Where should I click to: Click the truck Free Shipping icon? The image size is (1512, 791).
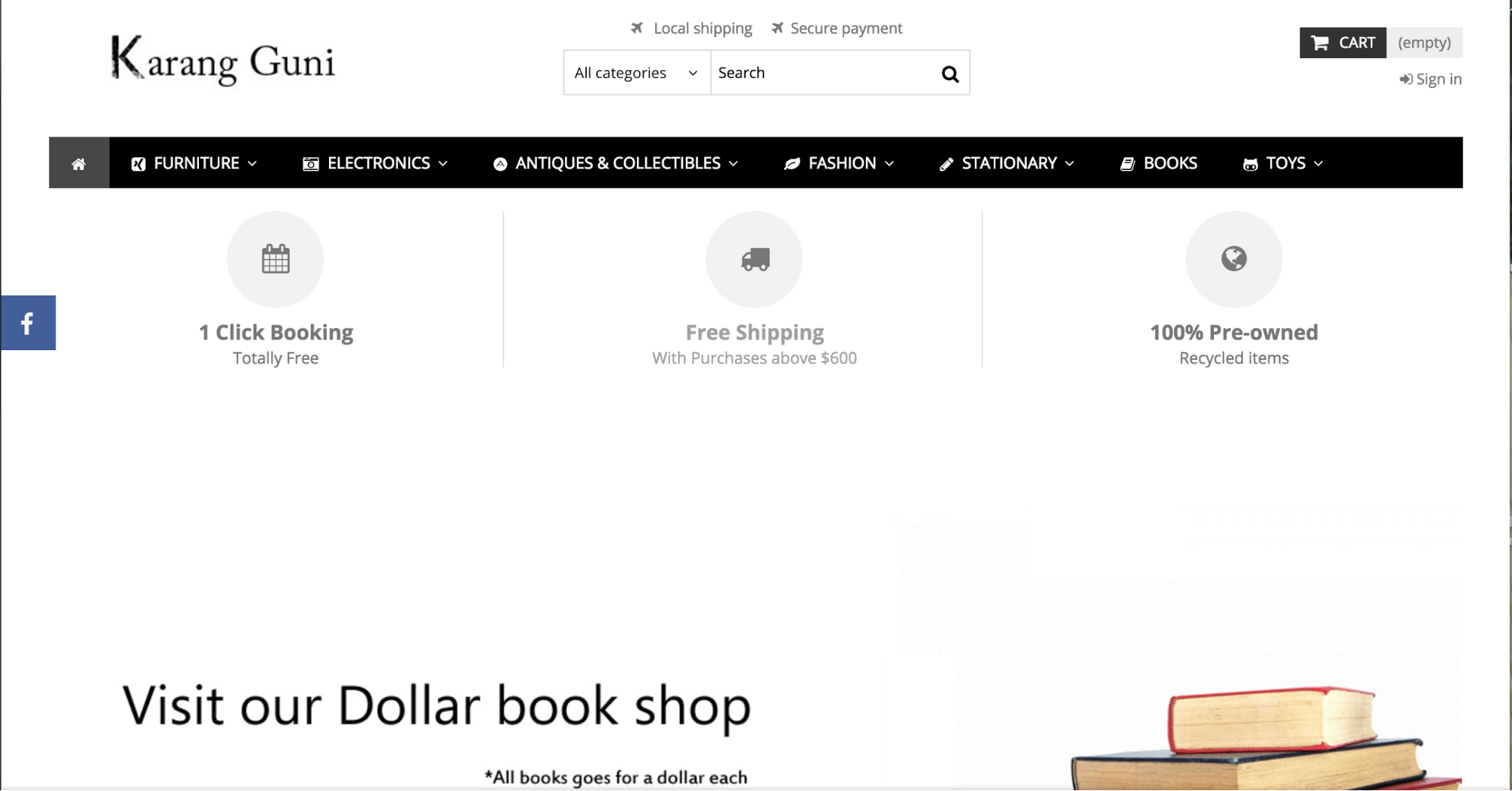754,259
